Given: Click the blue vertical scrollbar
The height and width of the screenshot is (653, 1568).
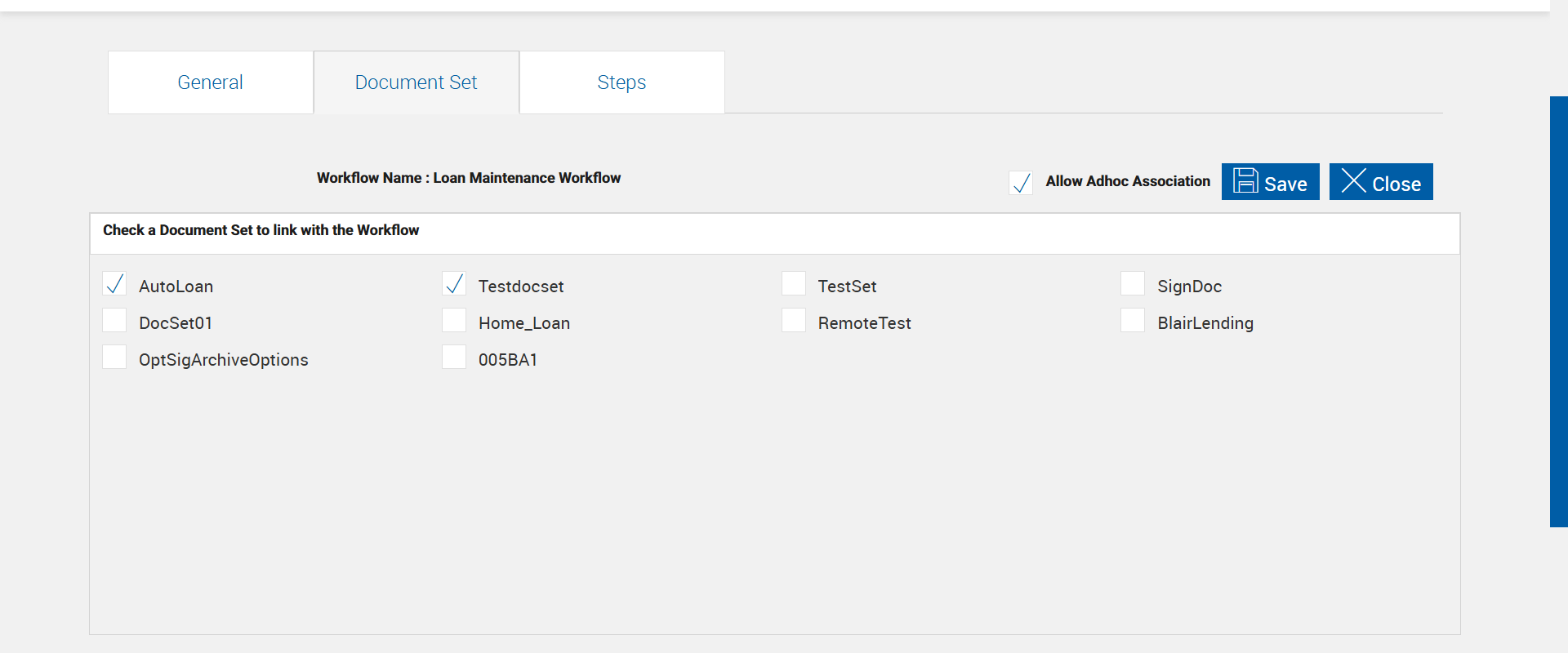Looking at the screenshot, I should pos(1558,312).
